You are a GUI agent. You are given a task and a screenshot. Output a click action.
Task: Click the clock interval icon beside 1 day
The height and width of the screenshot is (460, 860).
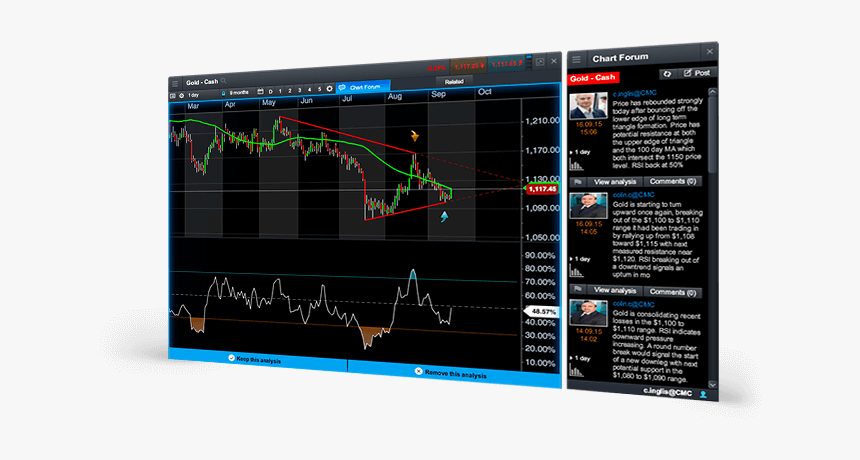click(182, 95)
